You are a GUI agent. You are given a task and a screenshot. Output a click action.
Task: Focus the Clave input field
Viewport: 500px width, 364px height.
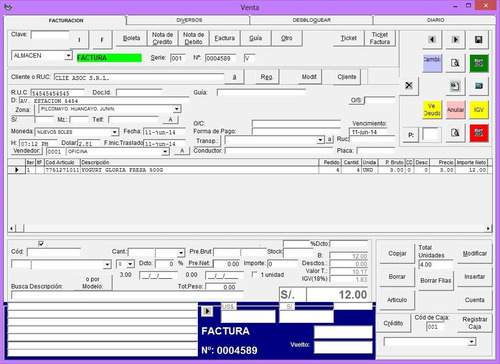[x=50, y=35]
